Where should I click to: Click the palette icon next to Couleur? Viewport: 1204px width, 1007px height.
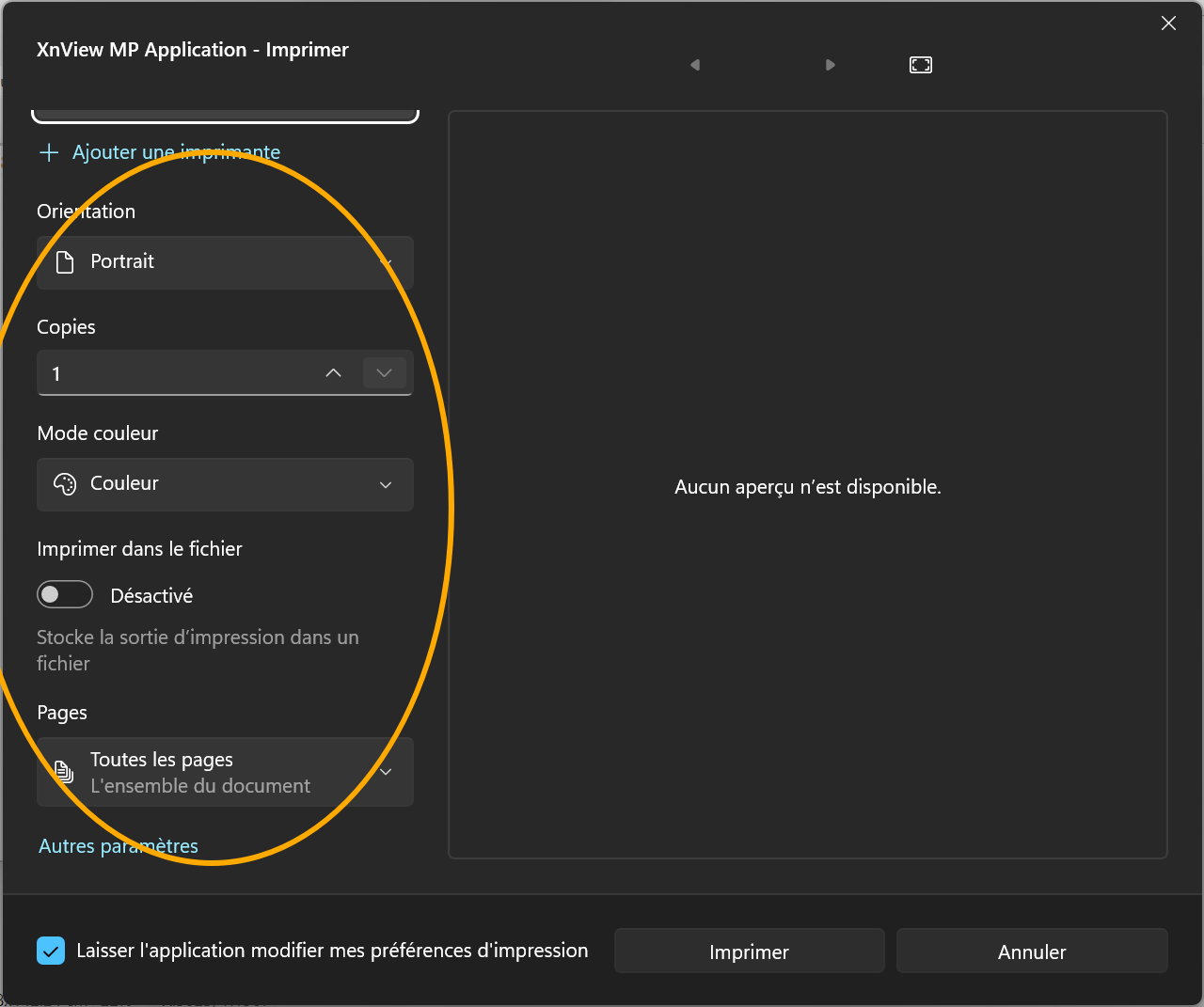click(65, 484)
